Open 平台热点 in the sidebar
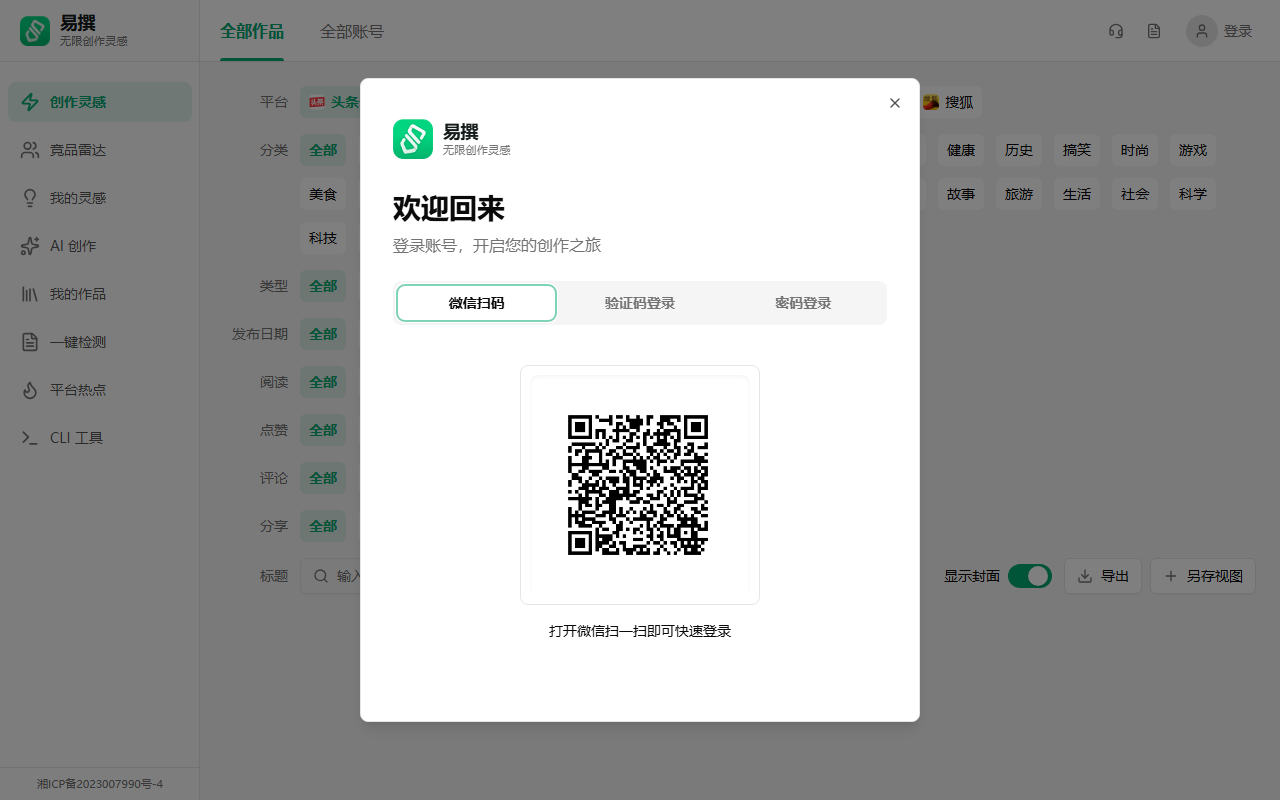The height and width of the screenshot is (800, 1280). coord(100,390)
